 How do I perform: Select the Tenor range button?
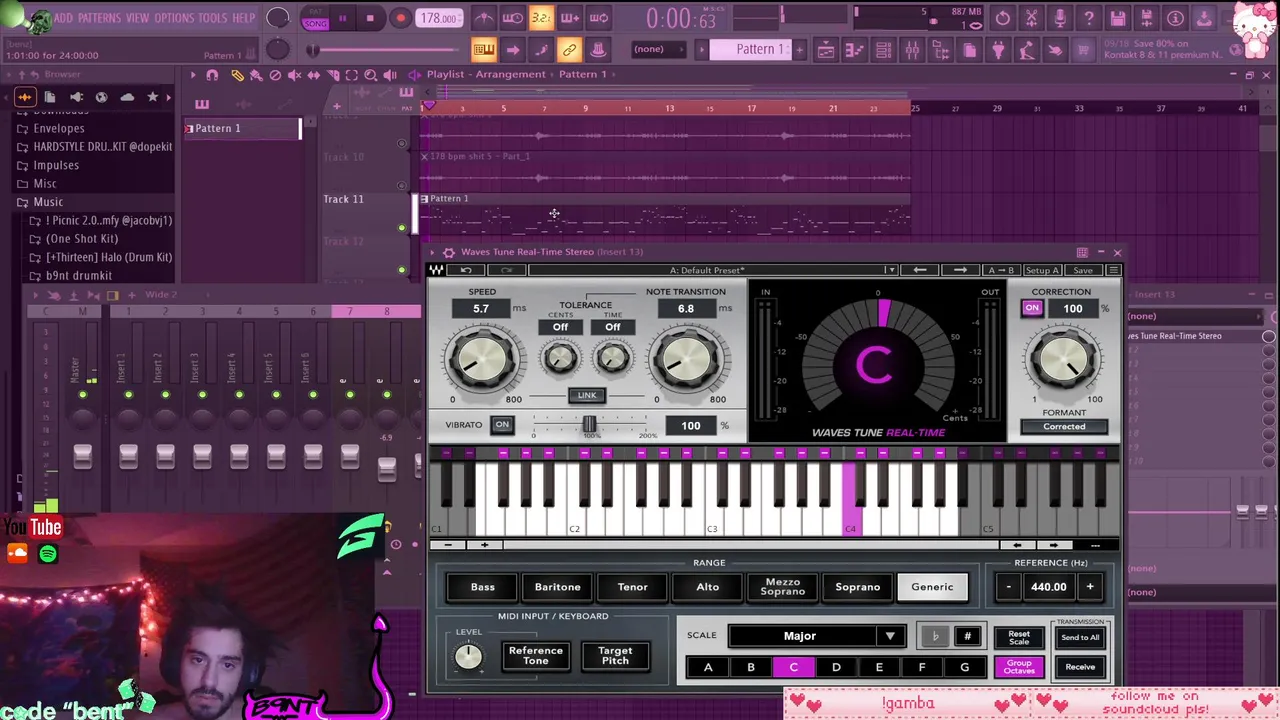coord(632,587)
